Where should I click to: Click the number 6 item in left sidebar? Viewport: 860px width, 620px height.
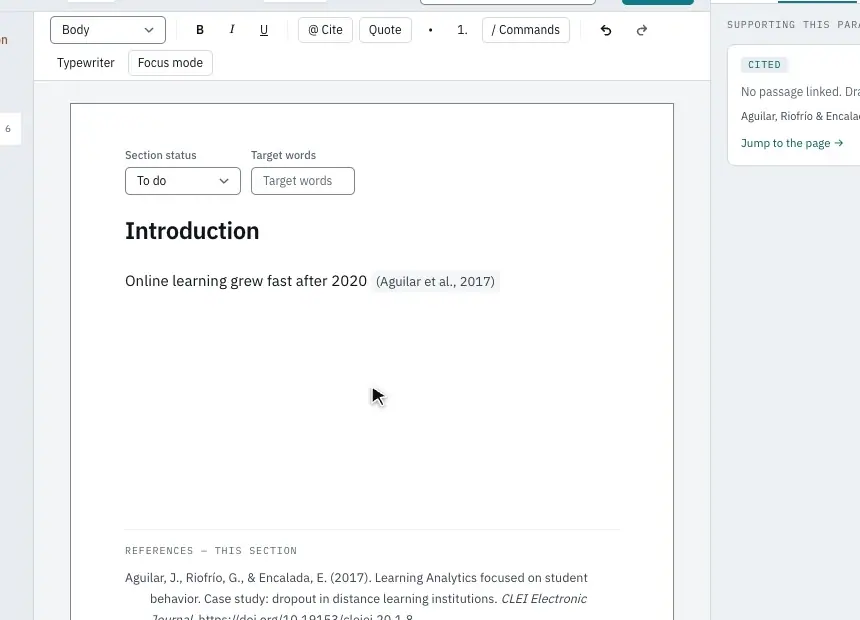coord(8,129)
